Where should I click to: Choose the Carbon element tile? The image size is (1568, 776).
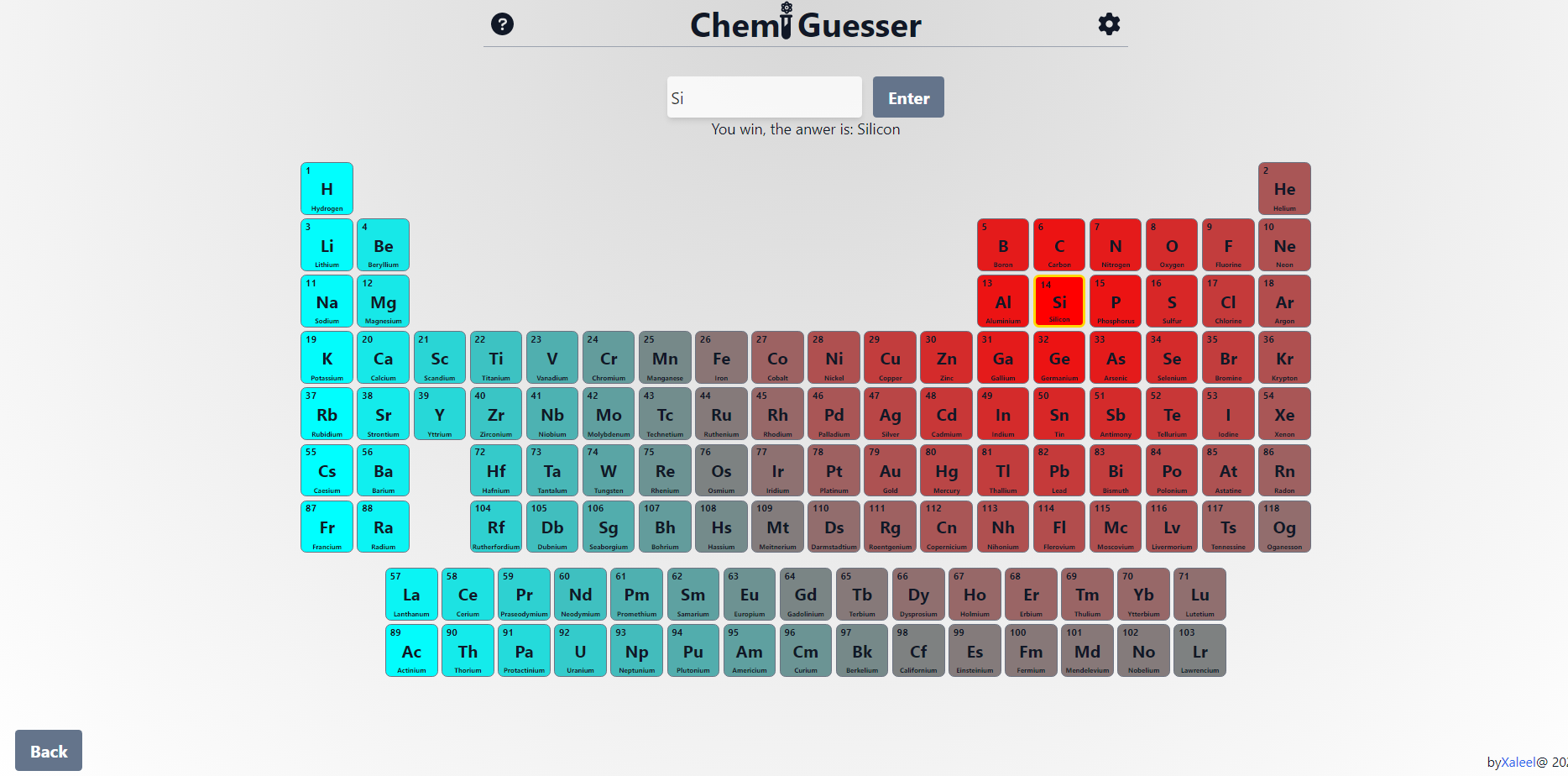point(1059,245)
